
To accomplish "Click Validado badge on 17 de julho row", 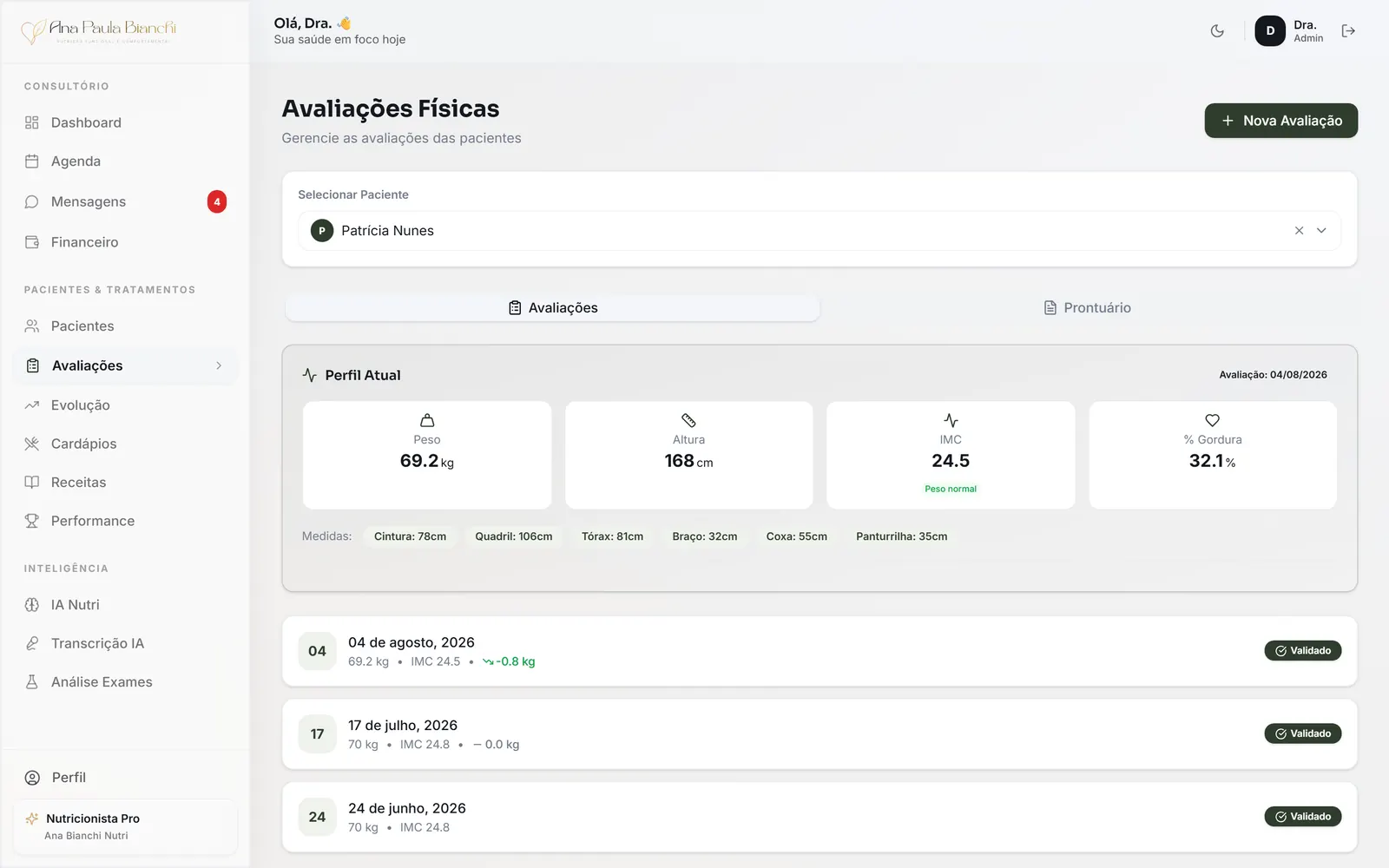I will pyautogui.click(x=1302, y=734).
